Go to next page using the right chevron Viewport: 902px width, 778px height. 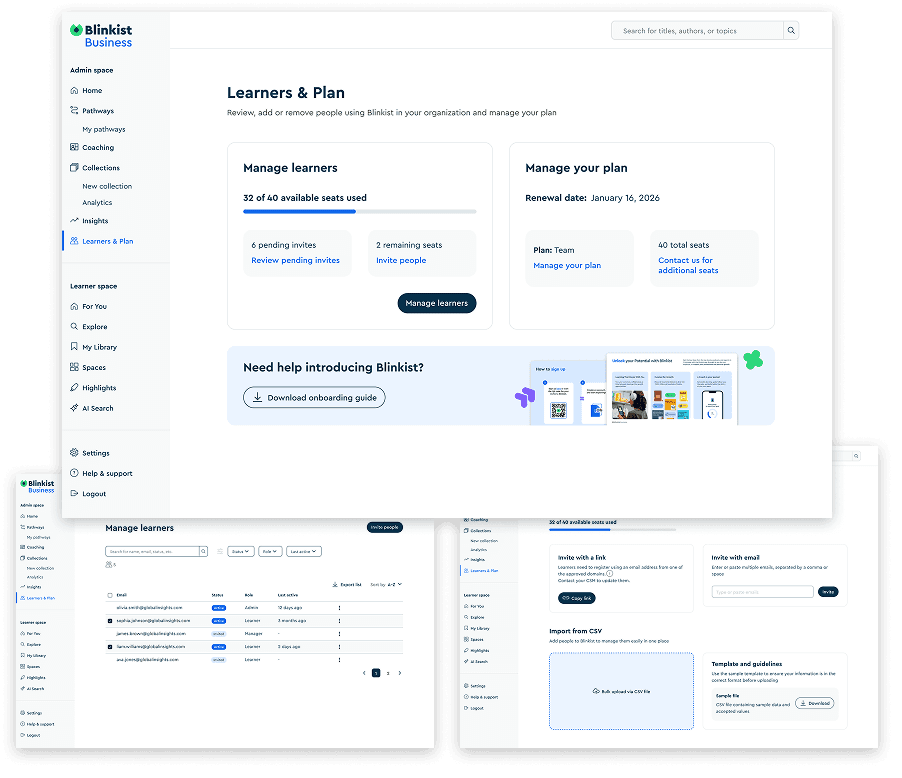400,673
